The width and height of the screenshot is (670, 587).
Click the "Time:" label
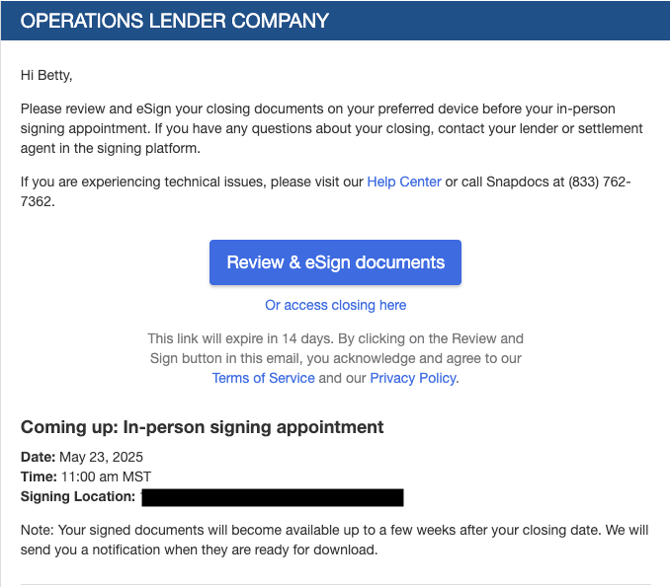[x=38, y=477]
